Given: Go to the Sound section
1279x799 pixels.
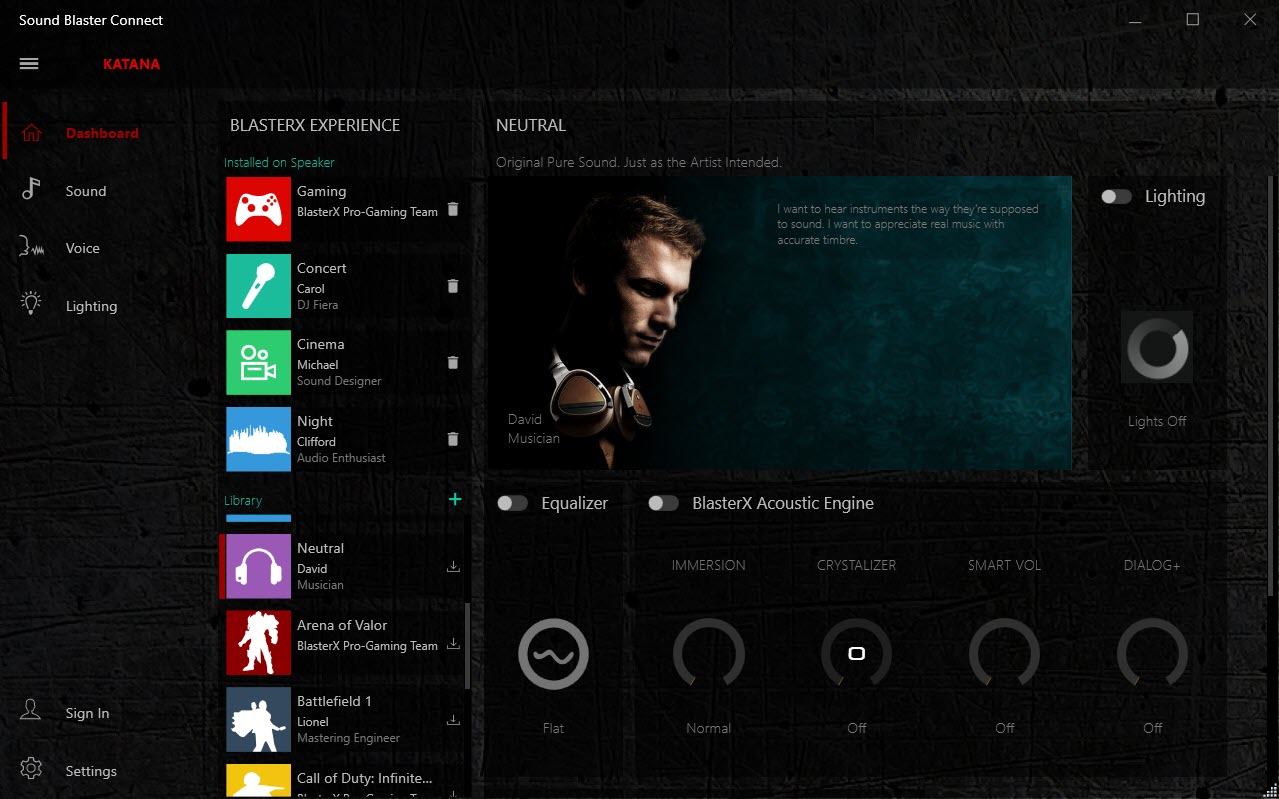Looking at the screenshot, I should click(86, 191).
